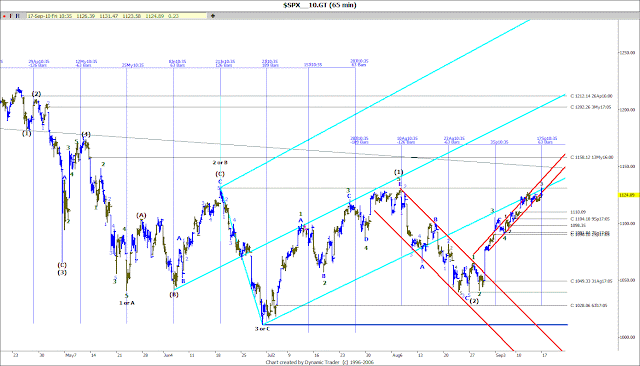Click the (3) wave label under the May low
Screen dimensions: 640x366
pos(62,272)
